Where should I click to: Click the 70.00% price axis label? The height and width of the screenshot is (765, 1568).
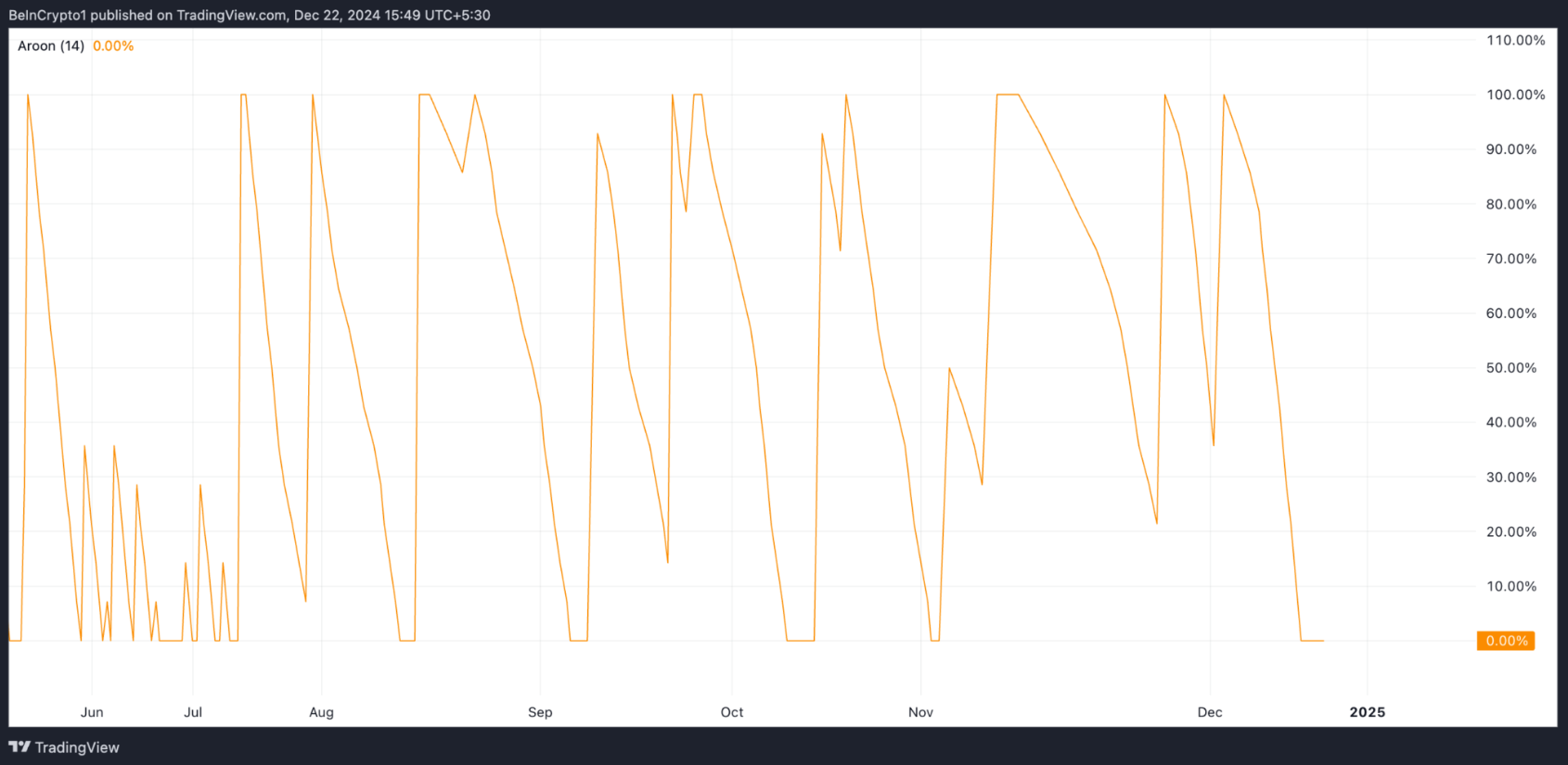[1511, 259]
